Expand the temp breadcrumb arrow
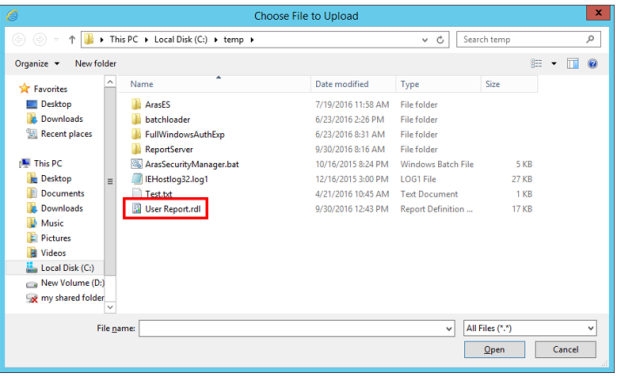This screenshot has height=377, width=617. tap(252, 40)
